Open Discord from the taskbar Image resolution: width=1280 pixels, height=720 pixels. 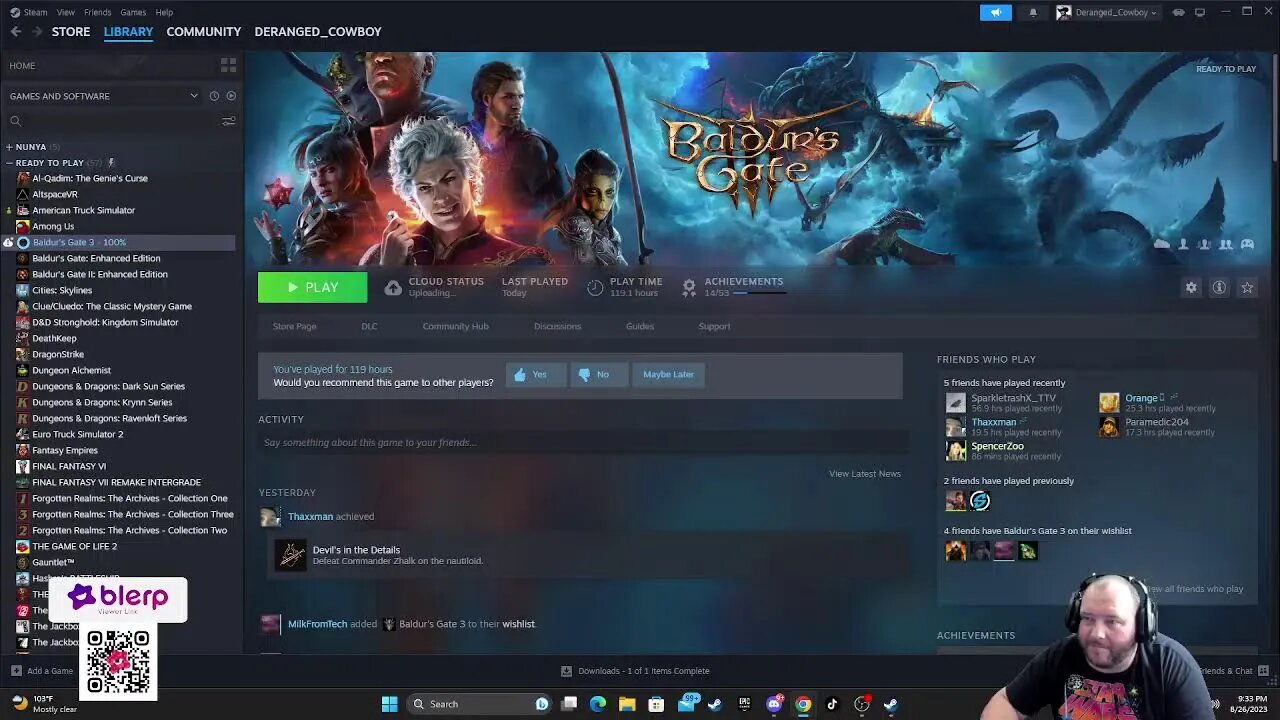(x=774, y=704)
